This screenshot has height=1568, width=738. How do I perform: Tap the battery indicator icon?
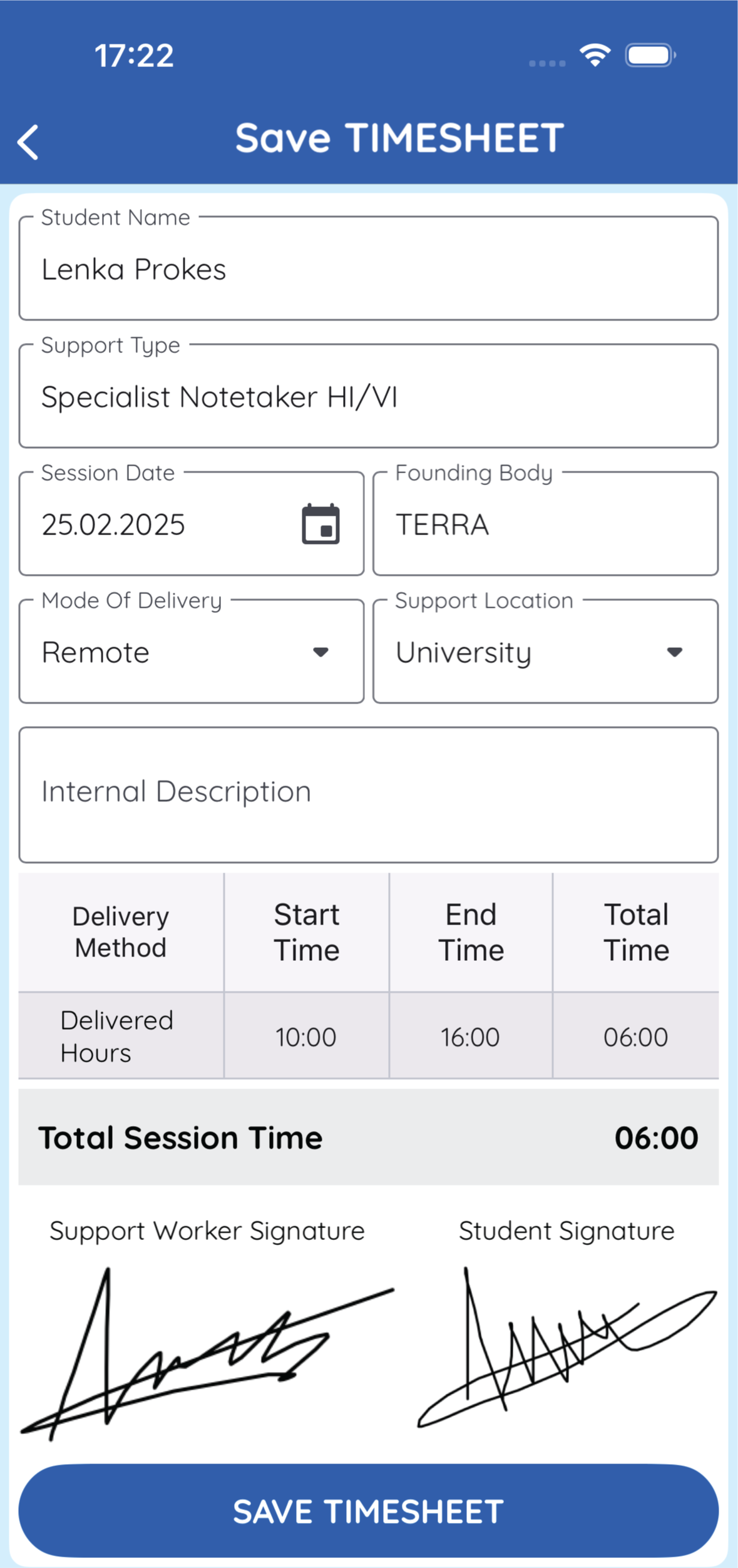coord(650,55)
